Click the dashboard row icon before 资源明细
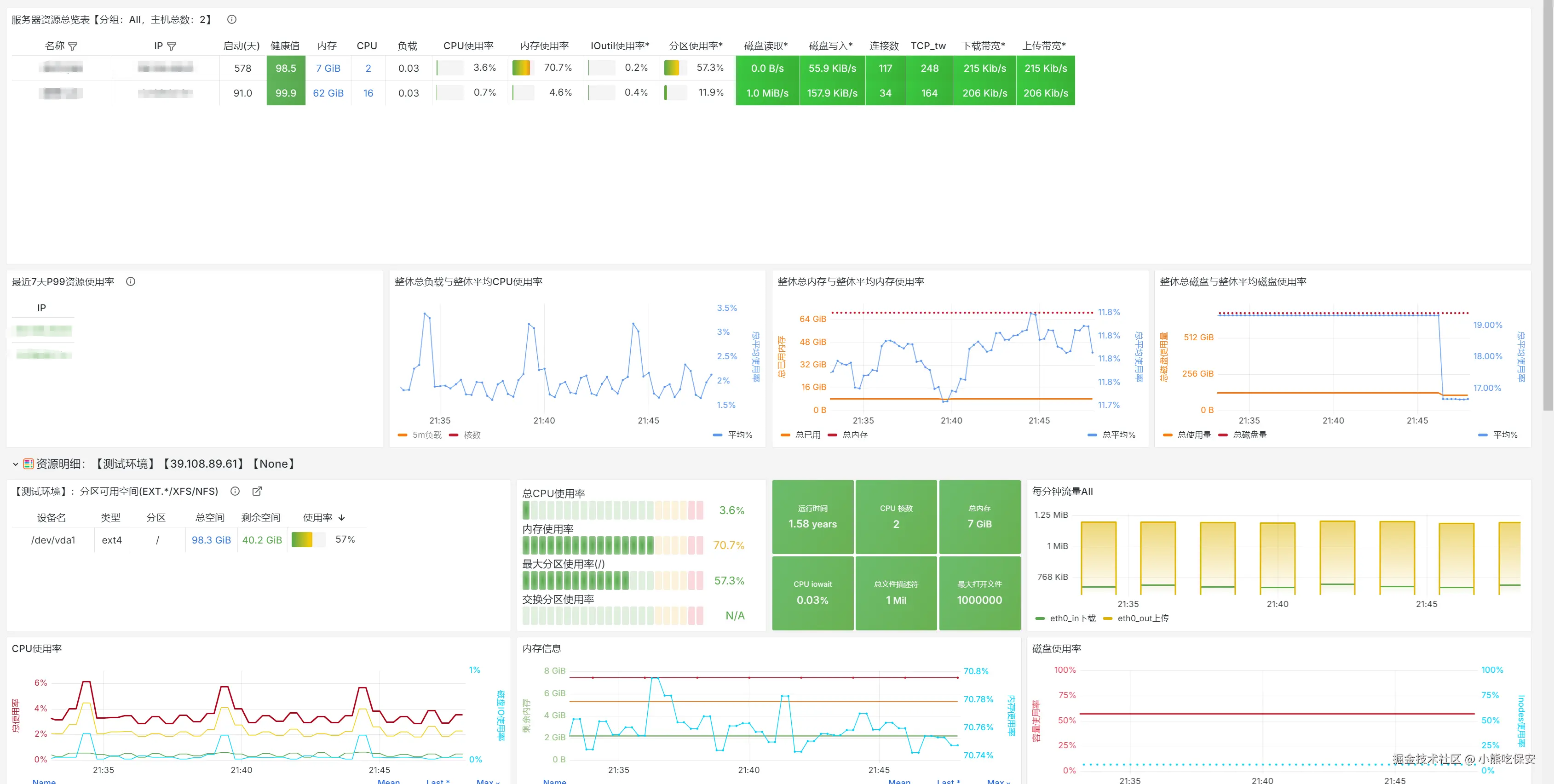1554x784 pixels. point(28,464)
